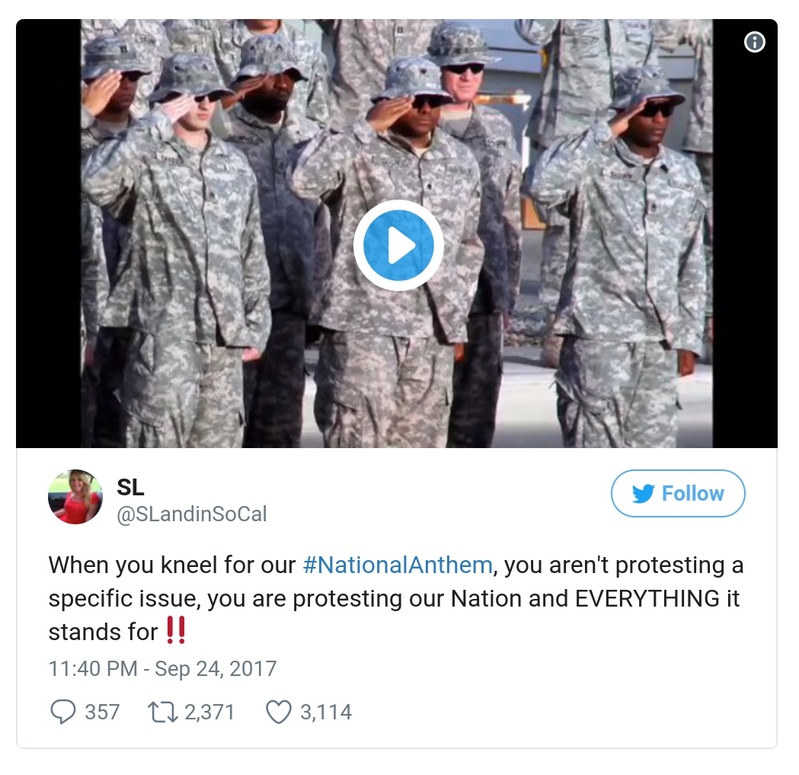Screen dimensions: 799x775
Task: Follow the SL account
Action: click(678, 493)
